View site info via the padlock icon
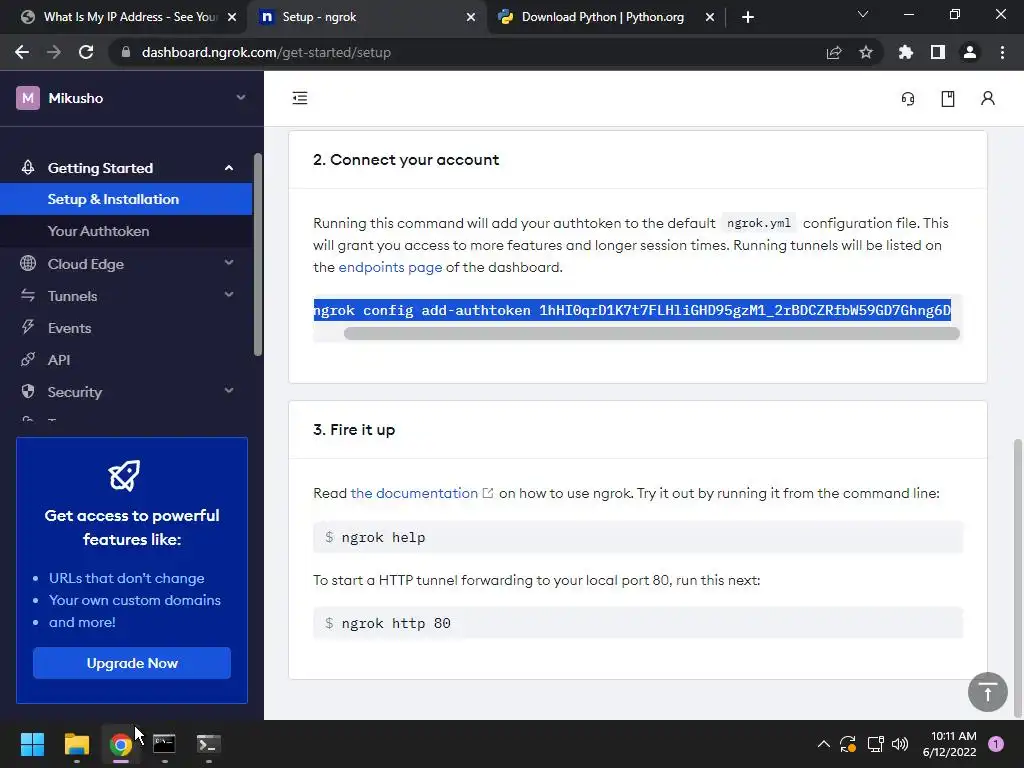This screenshot has width=1024, height=768. click(x=126, y=52)
